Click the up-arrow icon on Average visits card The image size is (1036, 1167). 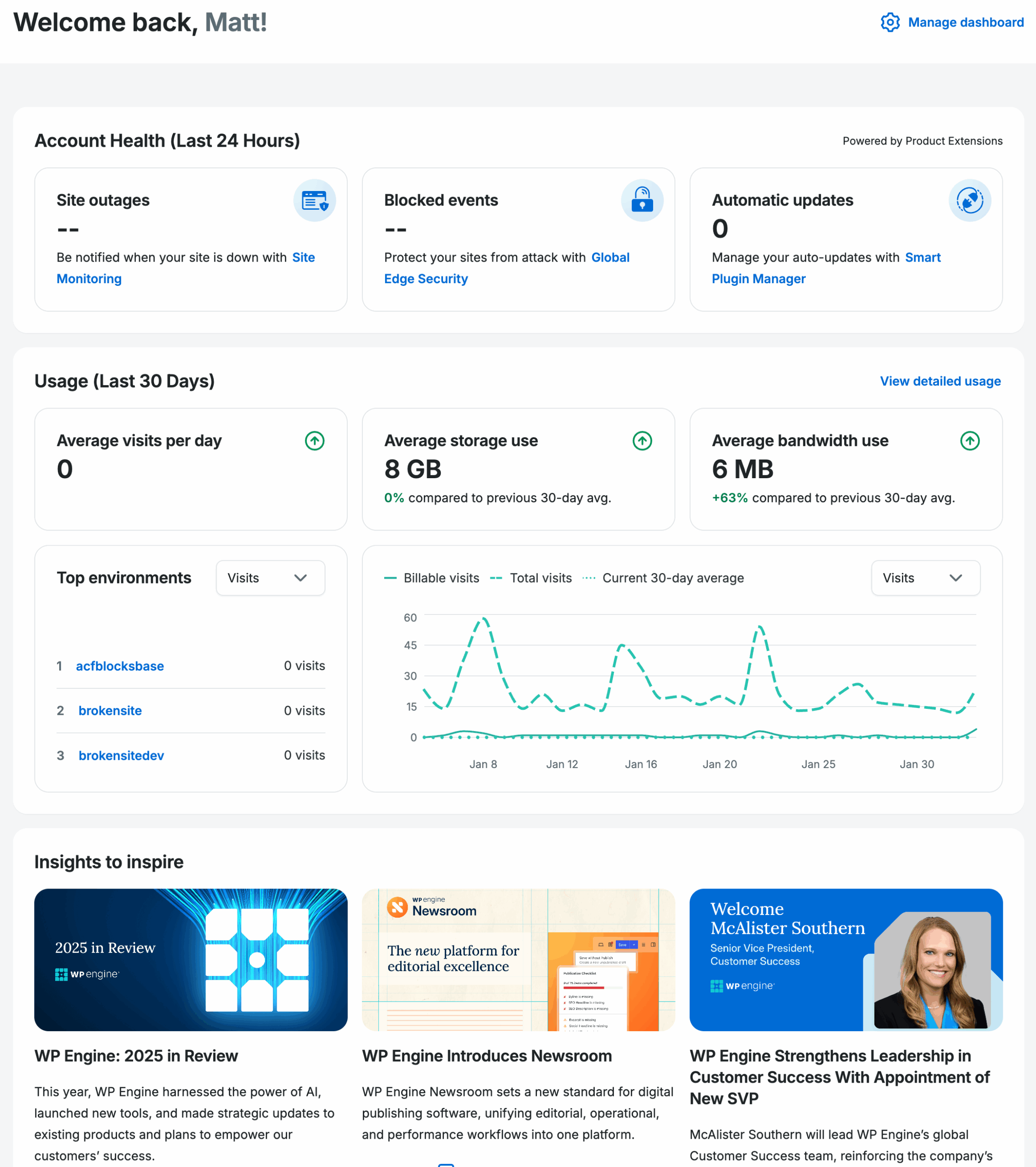pyautogui.click(x=314, y=441)
